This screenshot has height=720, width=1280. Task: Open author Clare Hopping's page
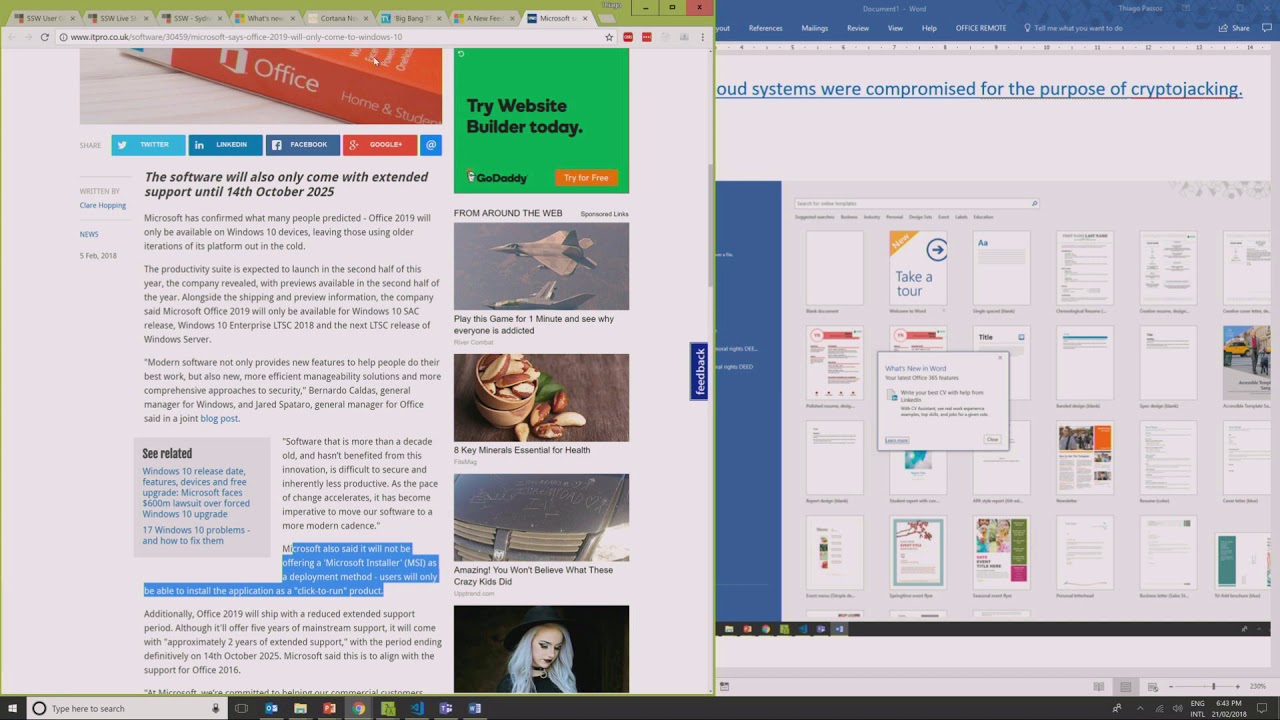pyautogui.click(x=103, y=205)
